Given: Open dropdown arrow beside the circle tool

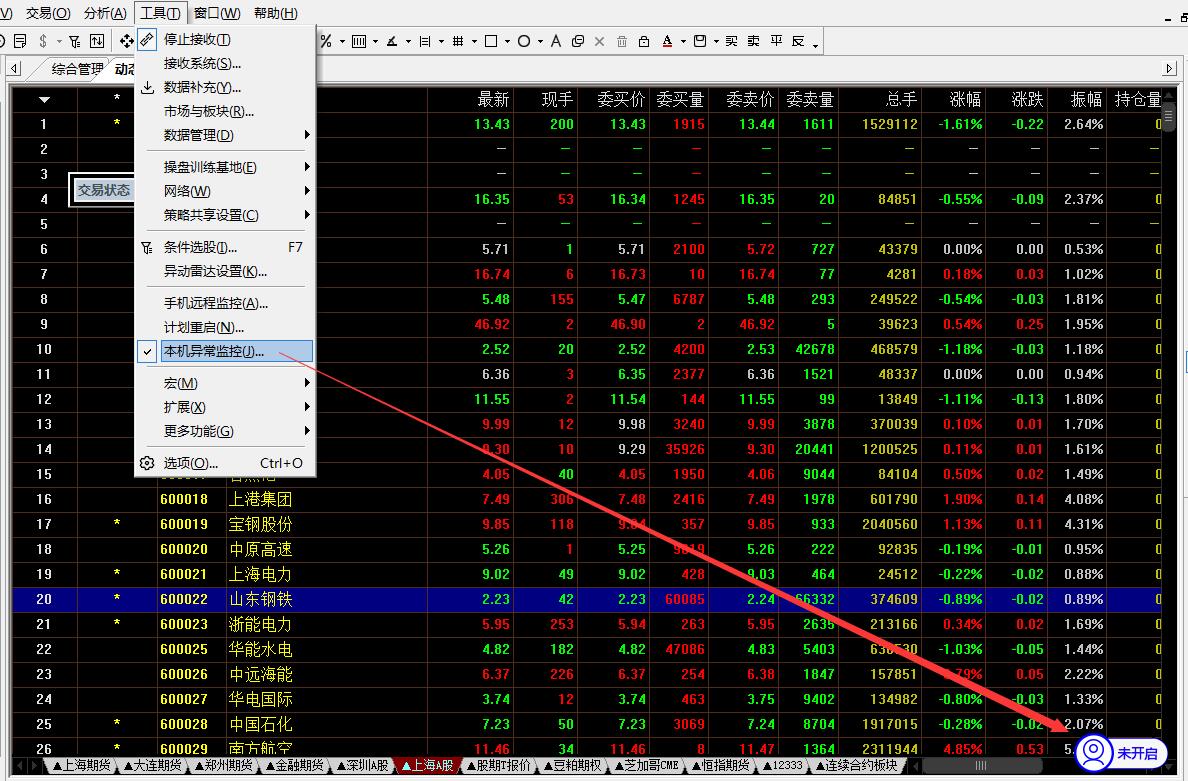Looking at the screenshot, I should point(540,42).
